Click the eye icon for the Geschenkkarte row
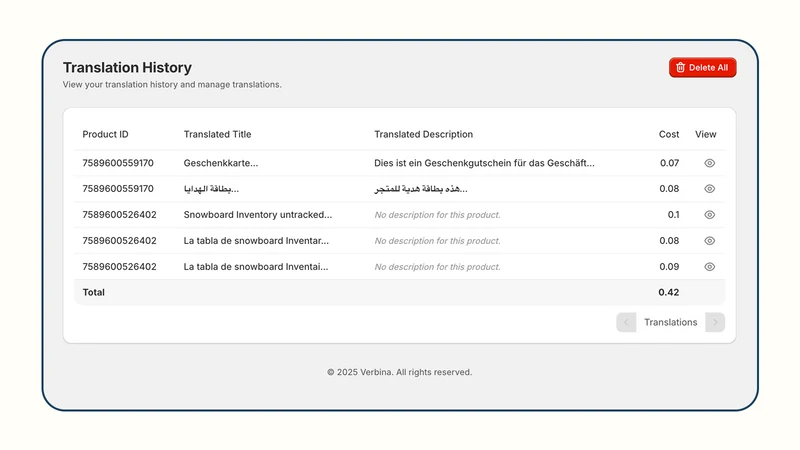 pos(709,163)
